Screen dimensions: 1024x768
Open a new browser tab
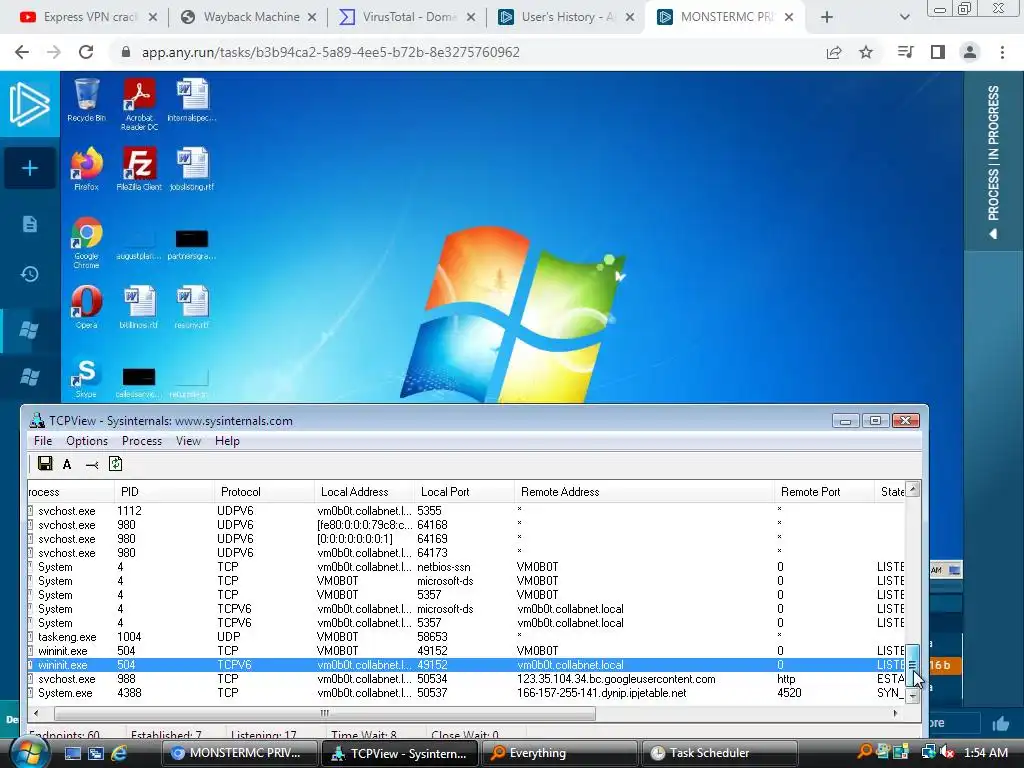click(x=827, y=17)
